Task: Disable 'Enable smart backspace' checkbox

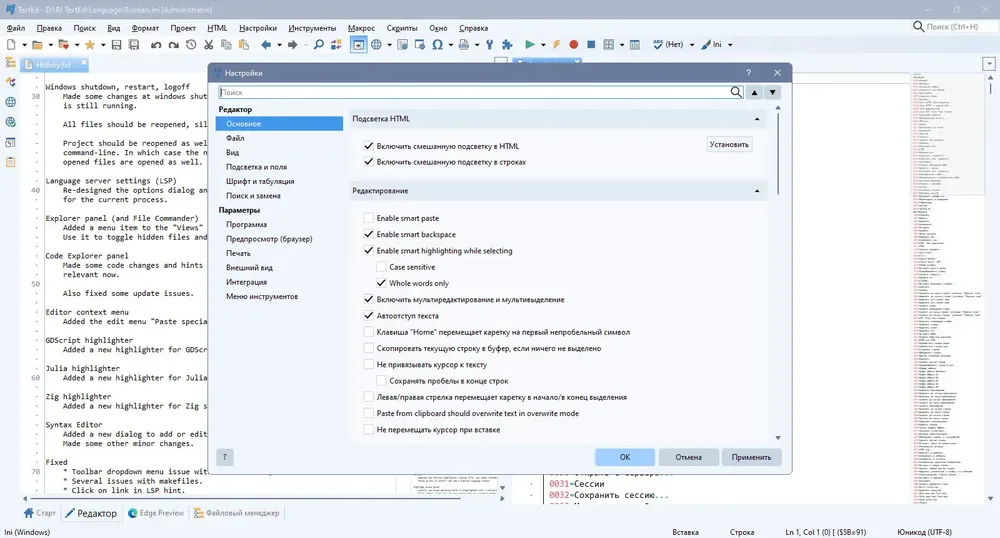Action: (369, 234)
